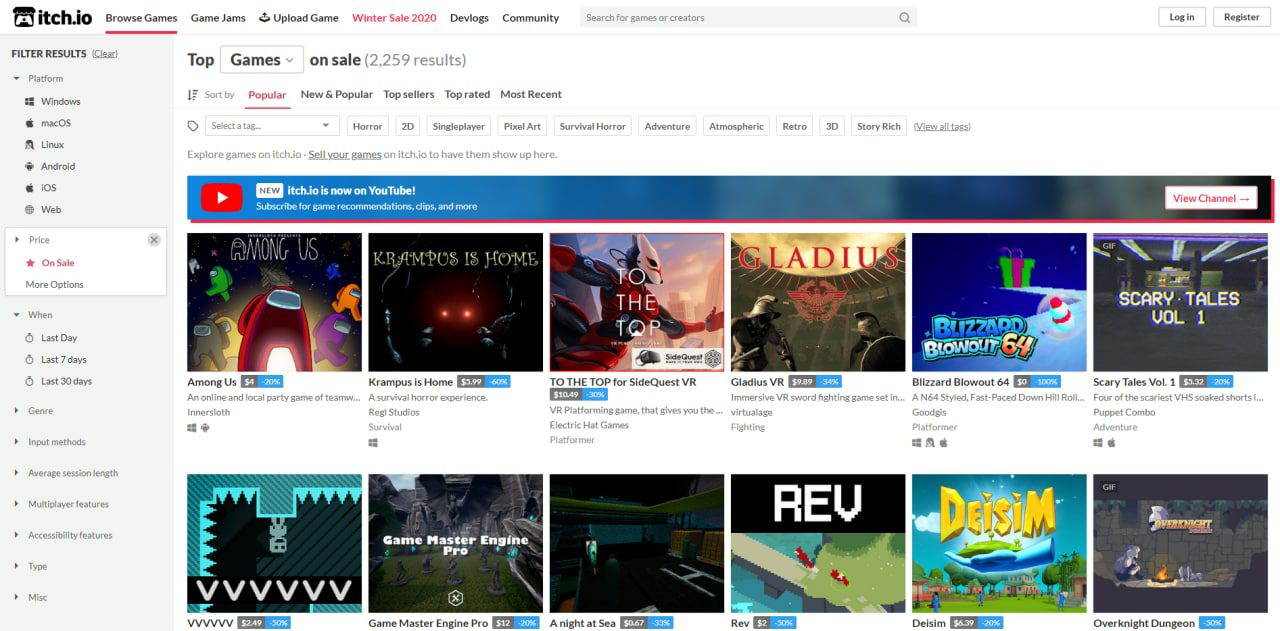1280x631 pixels.
Task: Click the sort icon next to Sort by
Action: pos(193,94)
